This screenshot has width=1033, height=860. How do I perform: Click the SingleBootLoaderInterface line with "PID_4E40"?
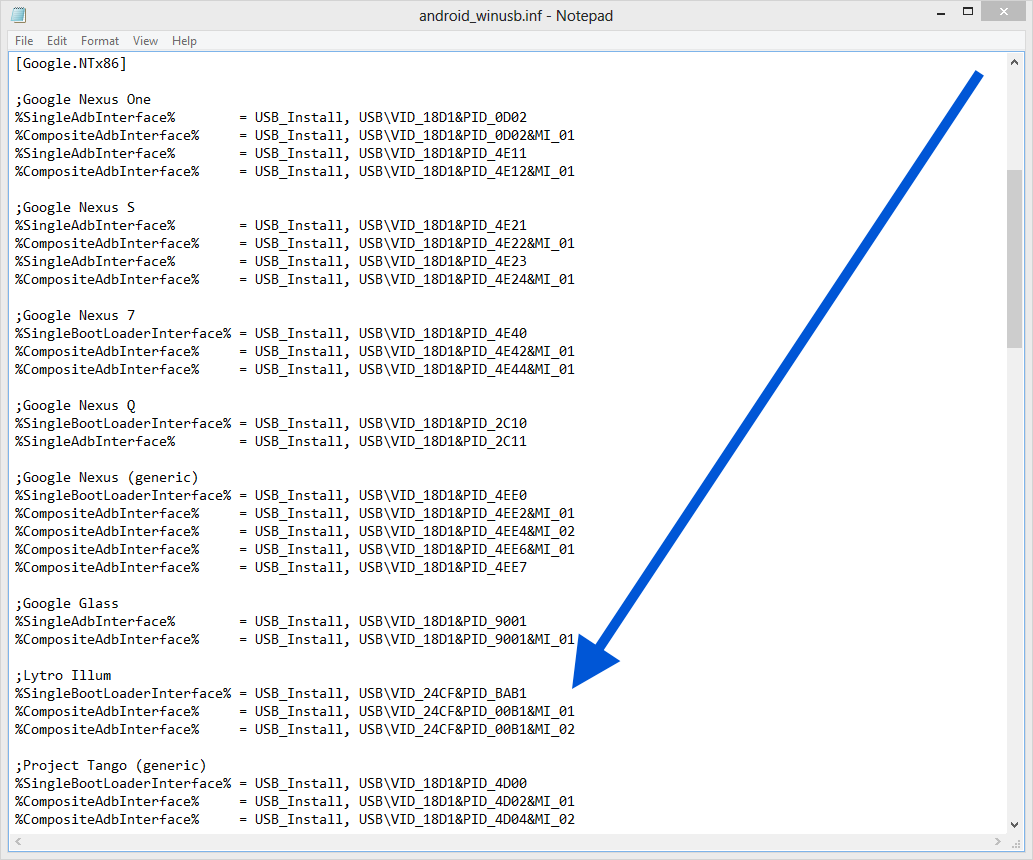pyautogui.click(x=271, y=333)
